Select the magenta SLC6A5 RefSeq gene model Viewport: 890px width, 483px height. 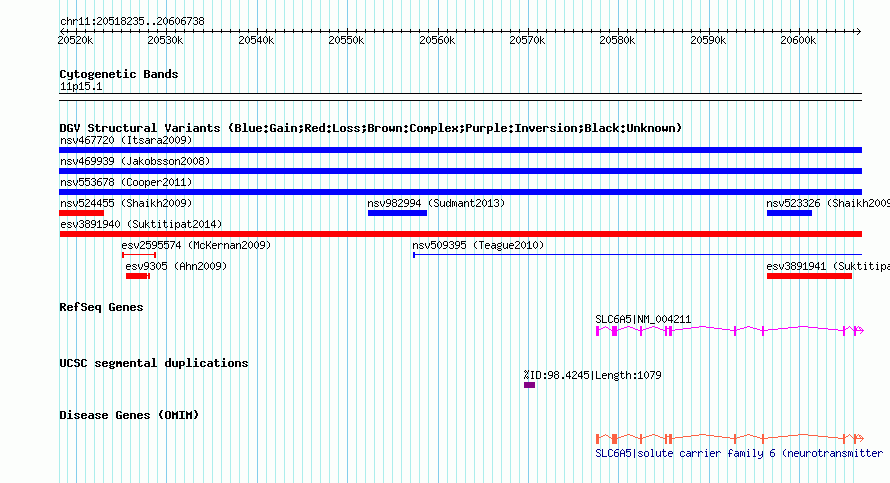[729, 330]
